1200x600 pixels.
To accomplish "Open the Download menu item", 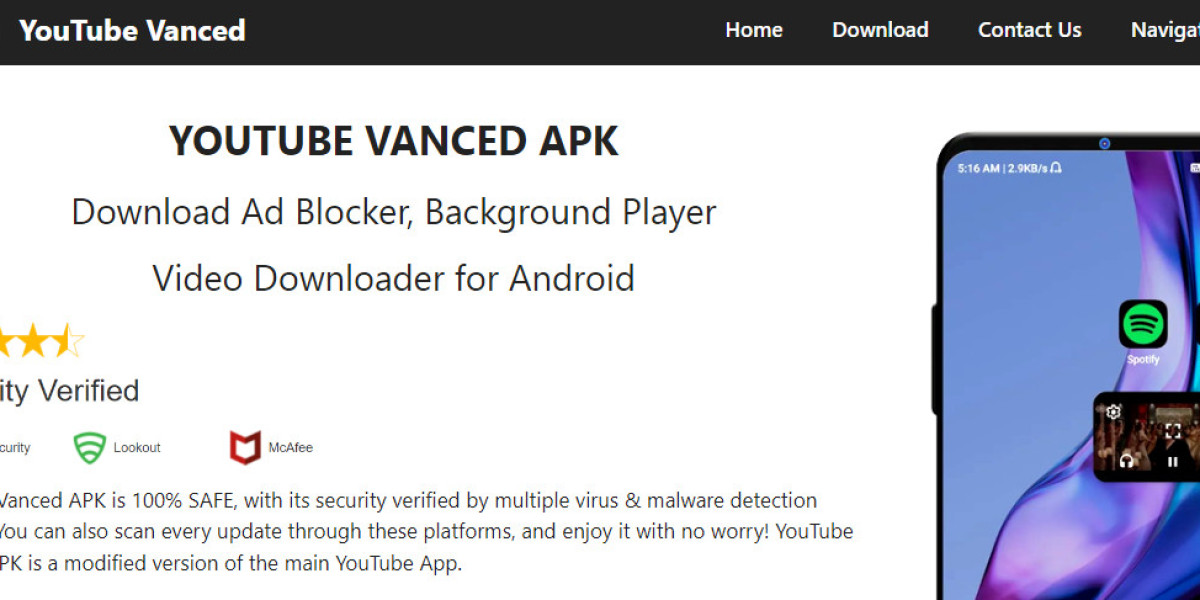I will pos(880,30).
